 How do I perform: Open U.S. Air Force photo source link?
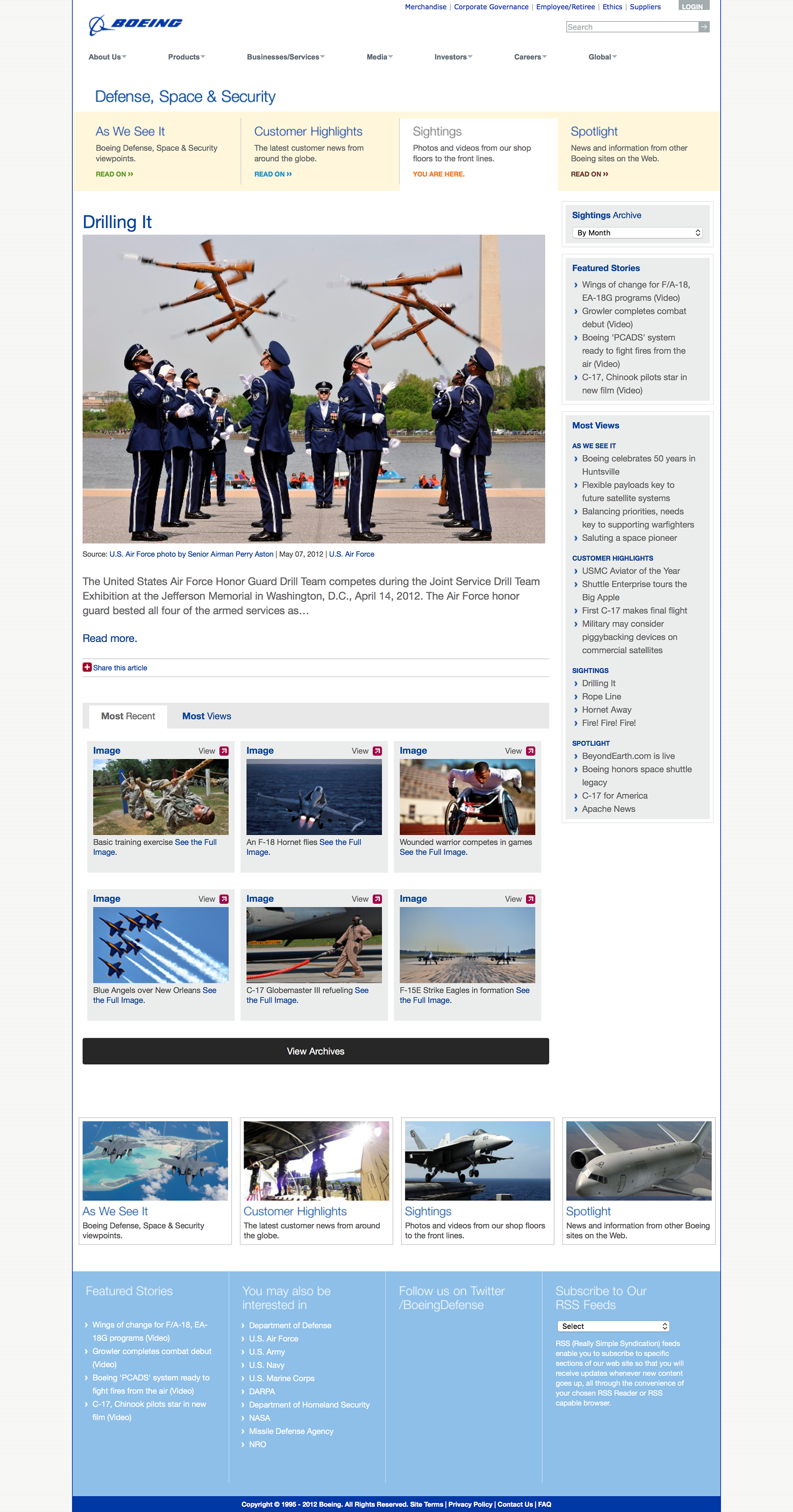(x=191, y=554)
